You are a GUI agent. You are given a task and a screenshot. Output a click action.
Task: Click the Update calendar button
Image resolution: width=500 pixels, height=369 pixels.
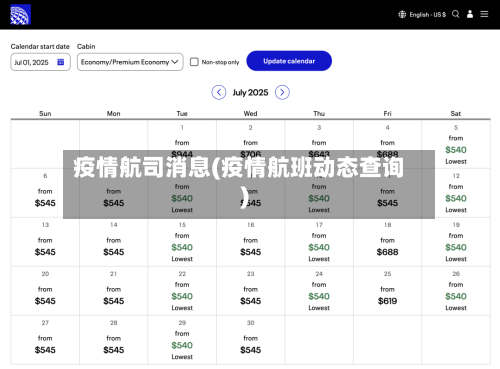[289, 61]
